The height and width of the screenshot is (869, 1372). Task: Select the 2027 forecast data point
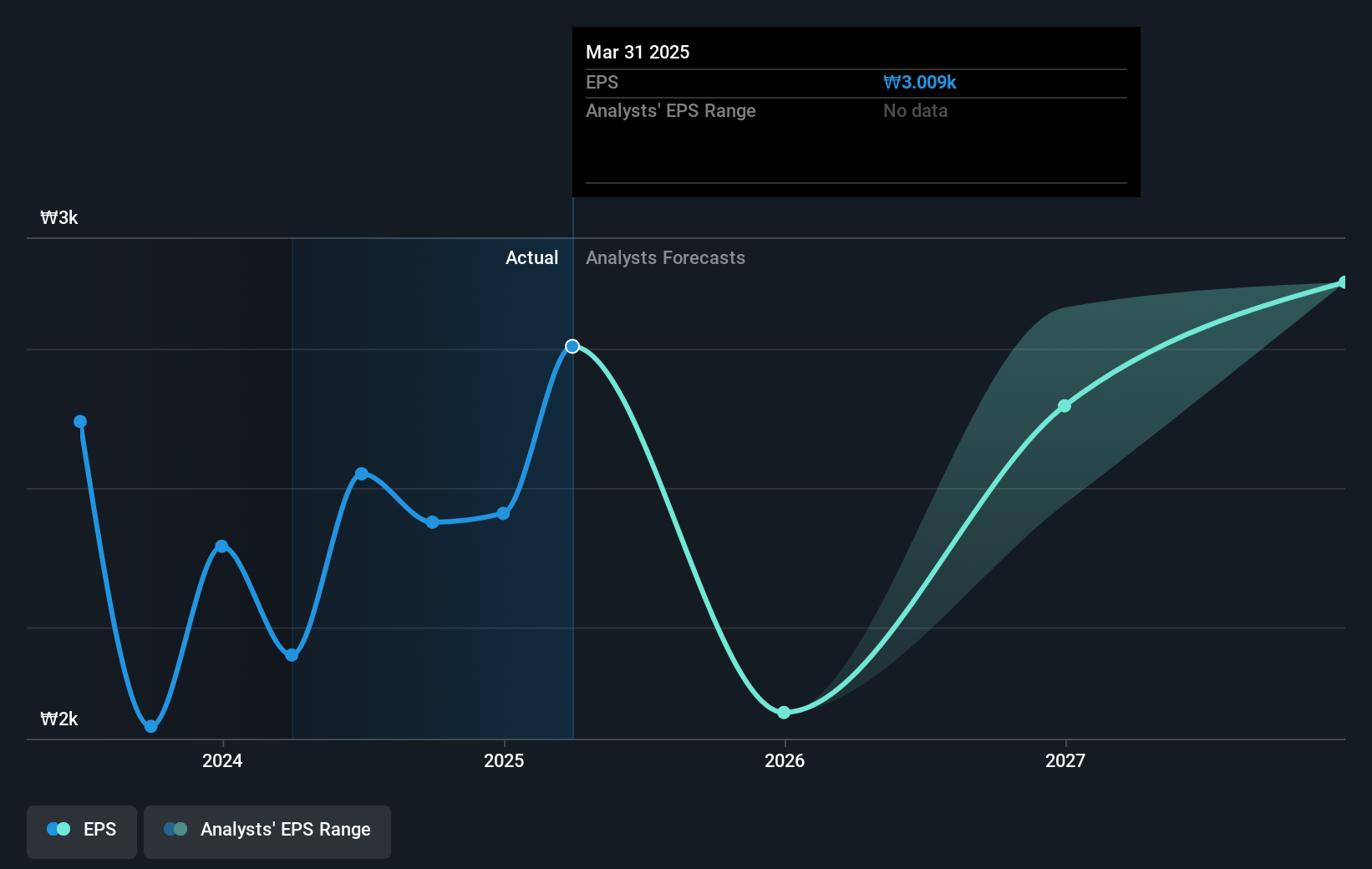[x=1065, y=406]
